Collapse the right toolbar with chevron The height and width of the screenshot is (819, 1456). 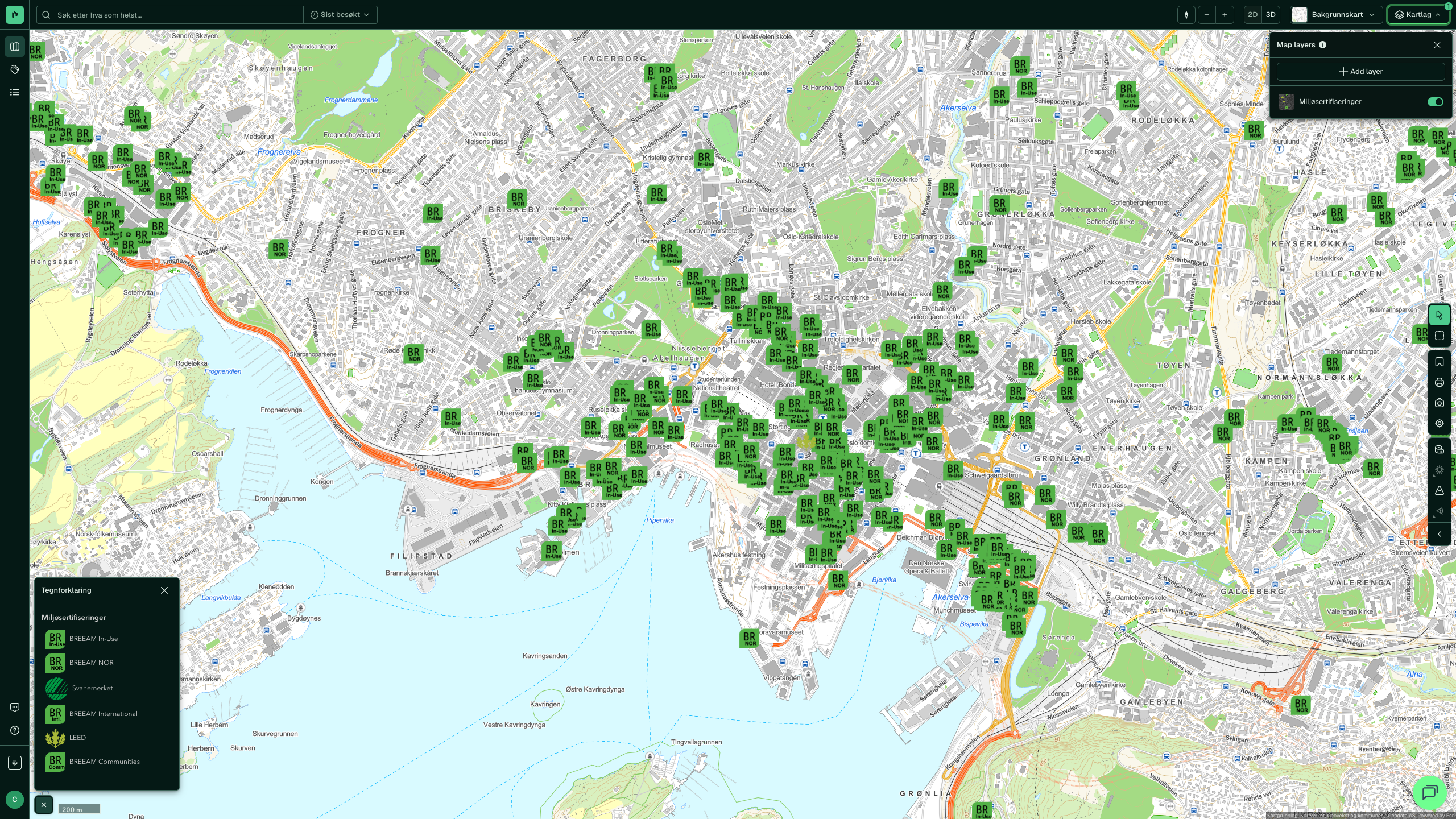(1439, 534)
